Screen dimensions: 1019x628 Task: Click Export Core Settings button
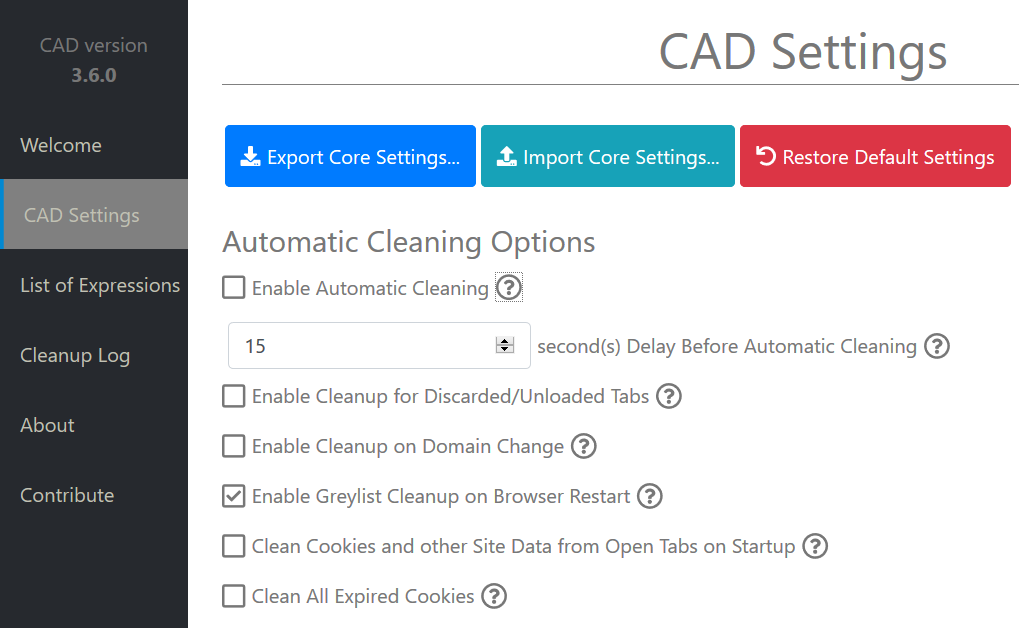[x=350, y=156]
